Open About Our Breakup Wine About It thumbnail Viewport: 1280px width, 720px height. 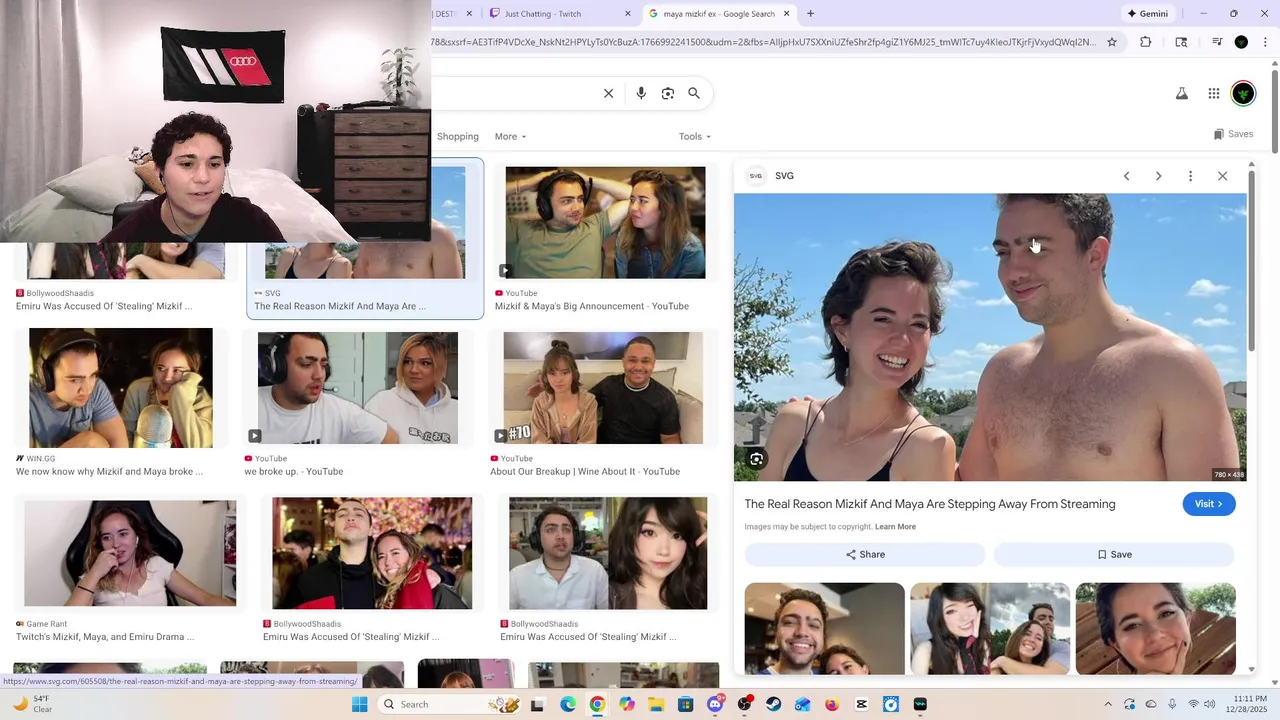click(603, 388)
